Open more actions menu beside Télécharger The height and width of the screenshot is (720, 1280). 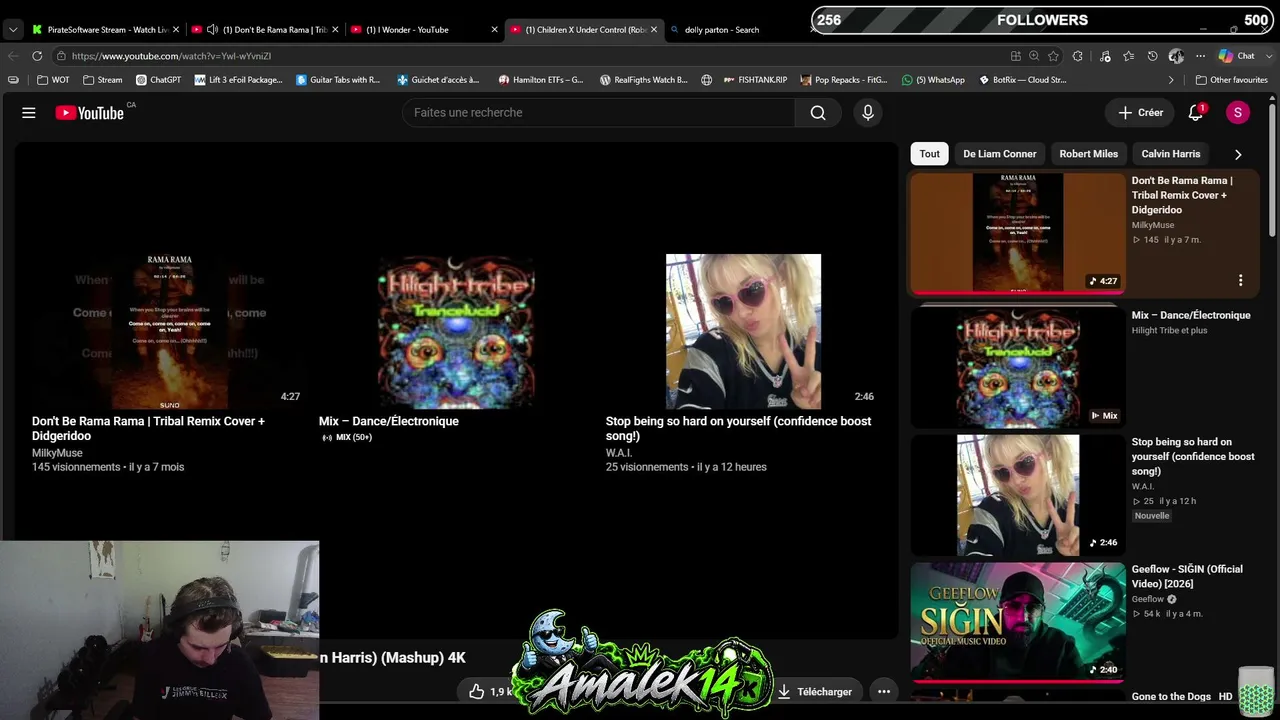pyautogui.click(x=884, y=691)
